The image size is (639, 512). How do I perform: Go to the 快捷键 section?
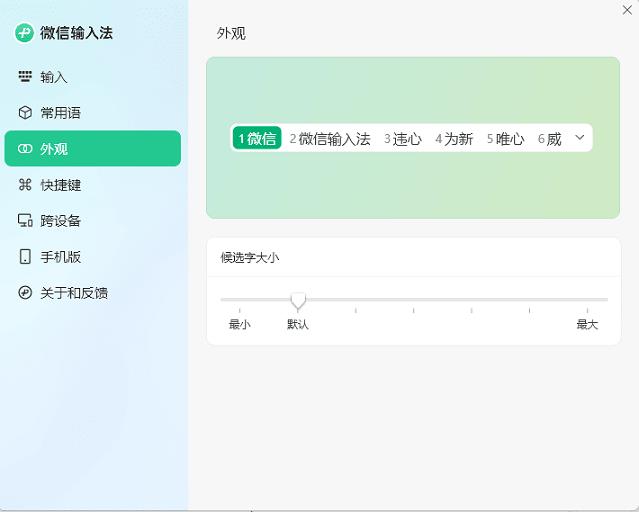point(93,185)
